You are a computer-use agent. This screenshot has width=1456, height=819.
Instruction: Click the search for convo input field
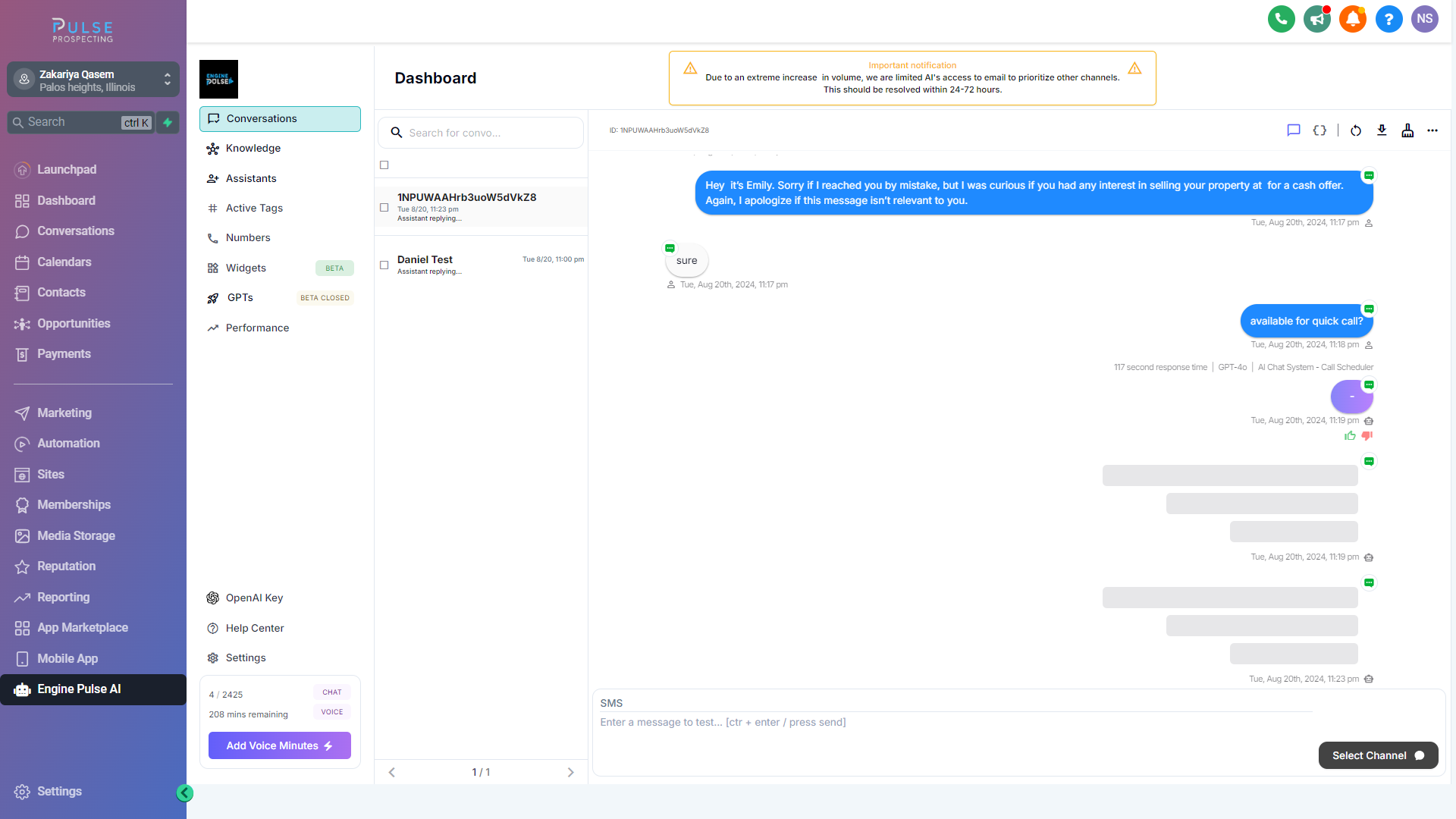click(480, 133)
